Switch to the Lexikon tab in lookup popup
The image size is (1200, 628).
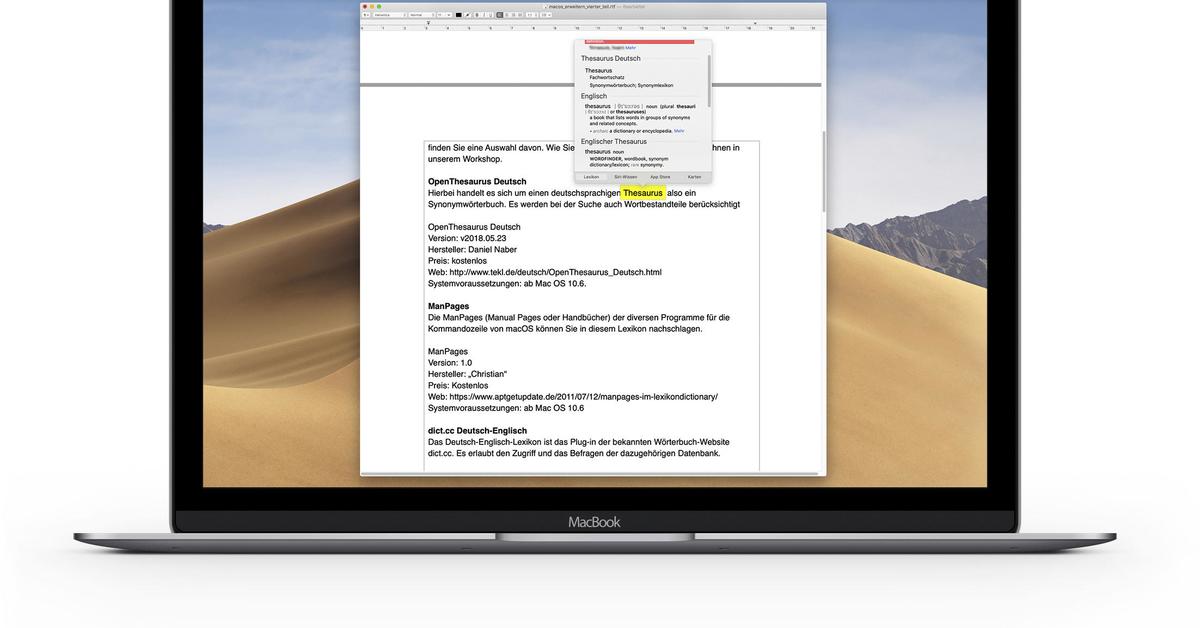click(x=591, y=177)
